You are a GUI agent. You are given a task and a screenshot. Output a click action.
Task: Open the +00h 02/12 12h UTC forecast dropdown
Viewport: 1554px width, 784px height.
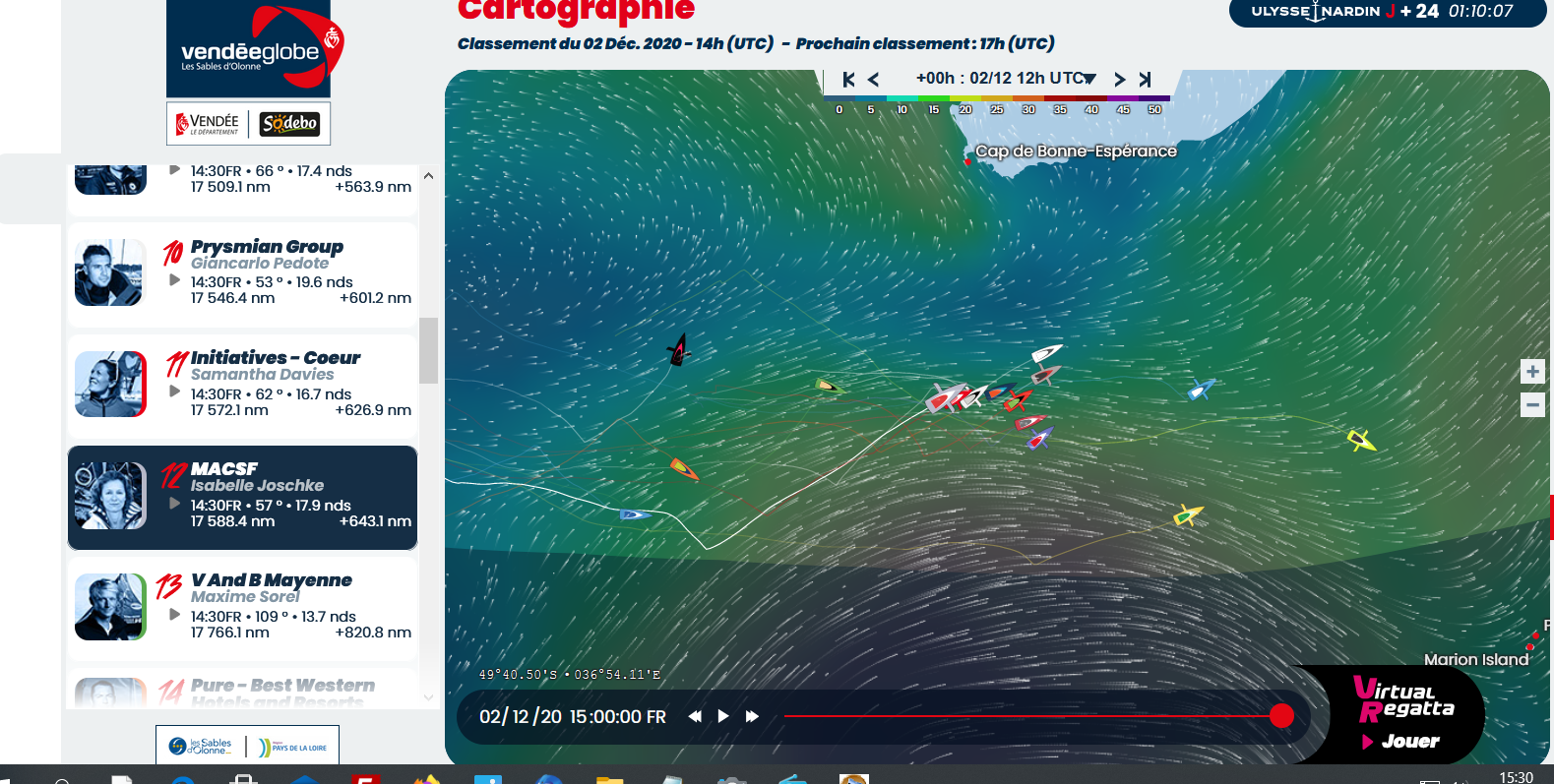tap(1005, 79)
